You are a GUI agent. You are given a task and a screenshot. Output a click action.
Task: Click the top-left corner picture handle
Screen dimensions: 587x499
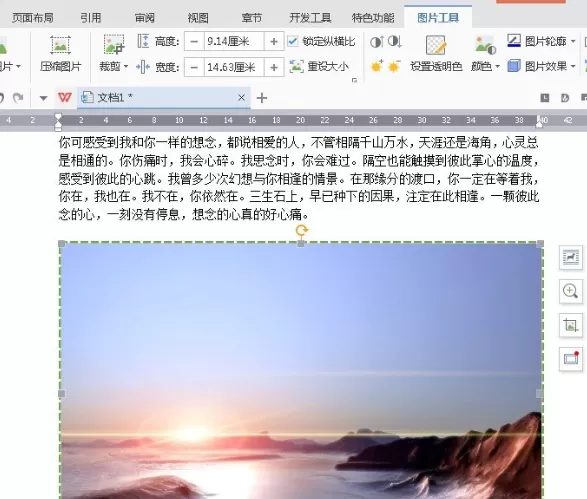pyautogui.click(x=62, y=244)
